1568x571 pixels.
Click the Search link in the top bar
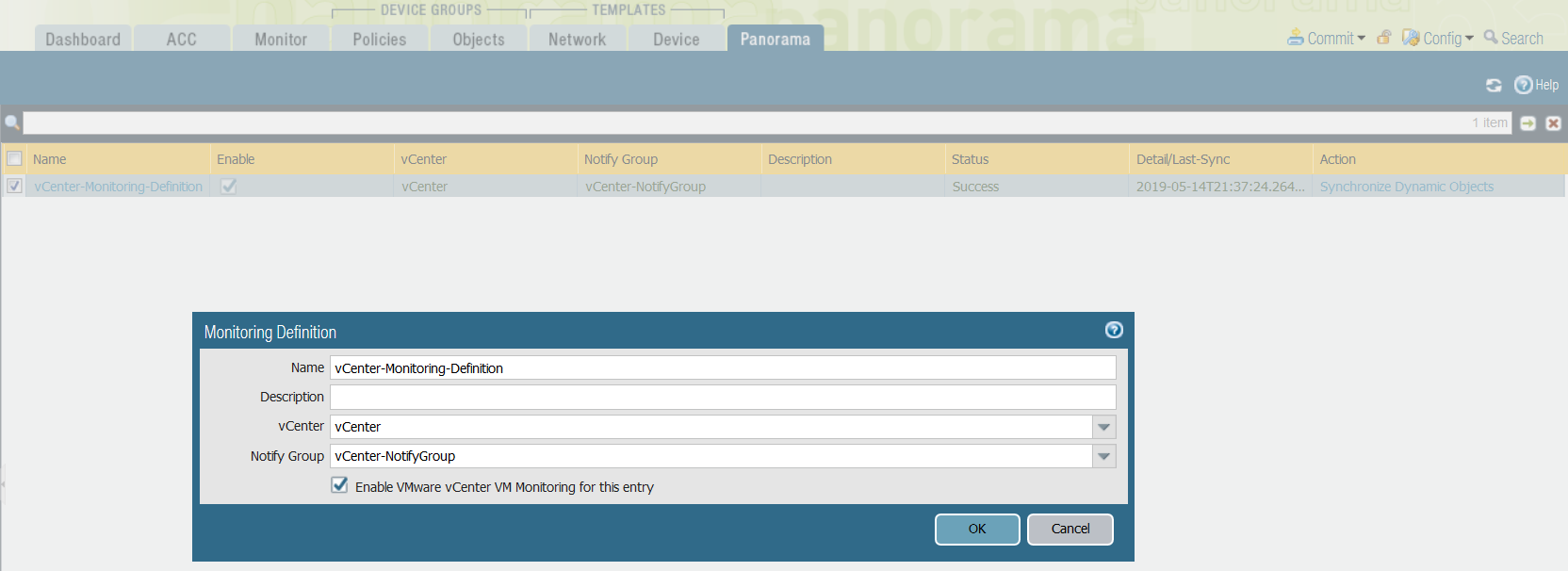point(1522,39)
